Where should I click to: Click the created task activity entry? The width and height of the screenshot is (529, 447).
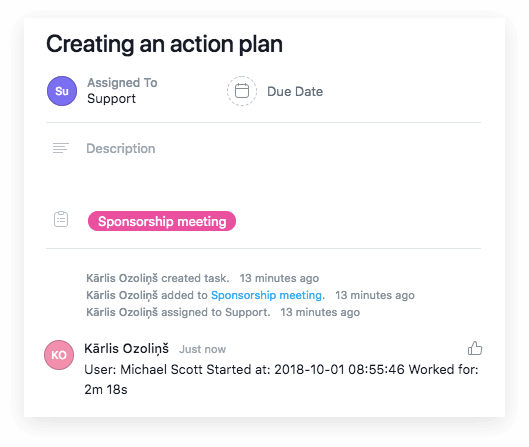point(158,278)
